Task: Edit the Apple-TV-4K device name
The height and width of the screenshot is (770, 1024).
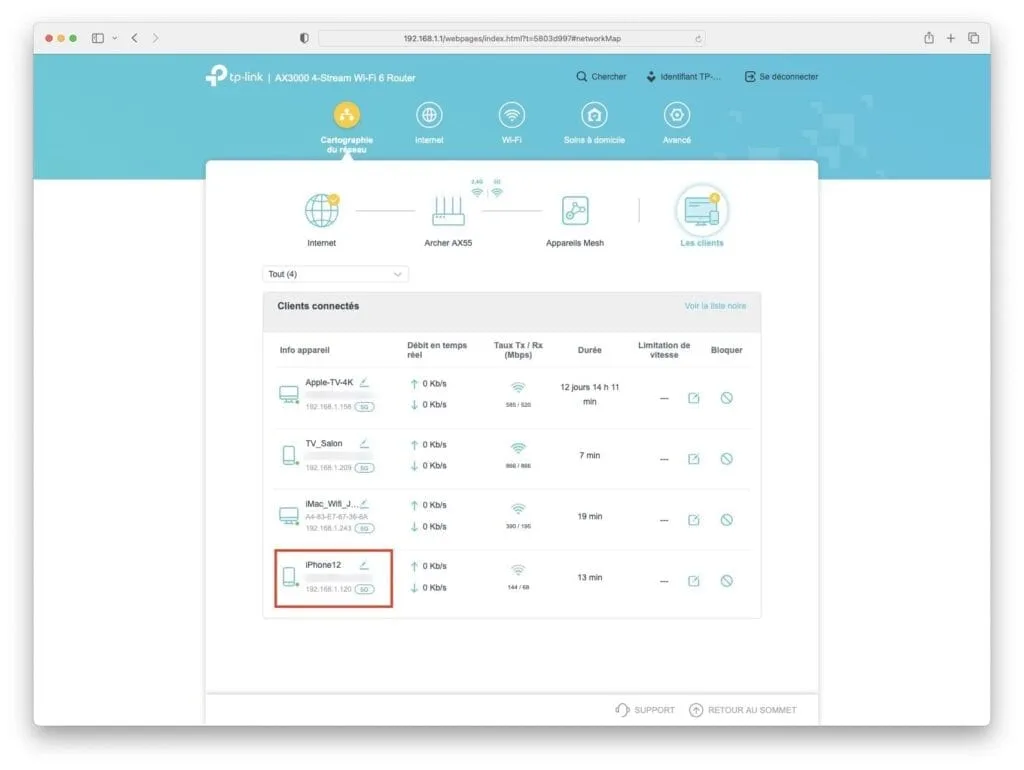Action: (x=364, y=383)
